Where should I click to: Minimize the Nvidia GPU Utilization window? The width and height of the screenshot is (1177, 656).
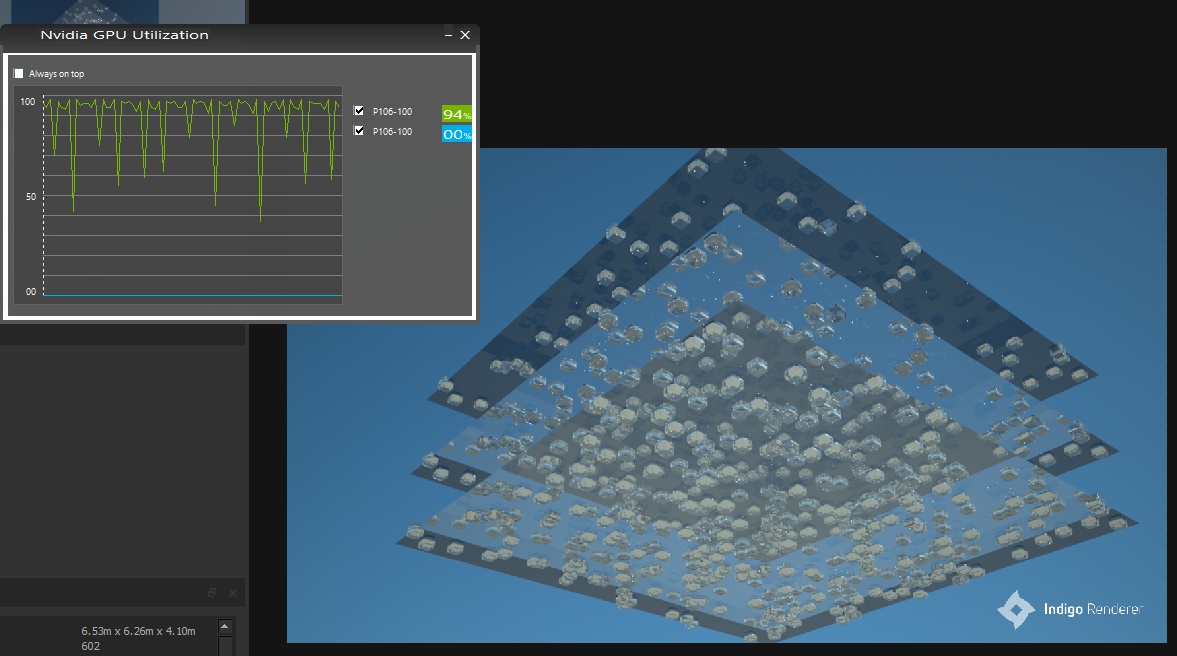(x=448, y=35)
